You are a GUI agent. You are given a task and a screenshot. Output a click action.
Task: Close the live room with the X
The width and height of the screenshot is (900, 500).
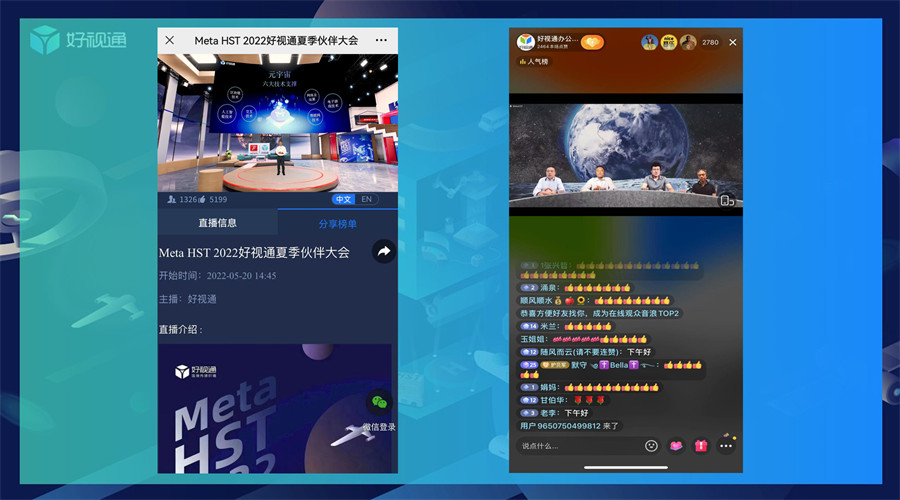732,42
